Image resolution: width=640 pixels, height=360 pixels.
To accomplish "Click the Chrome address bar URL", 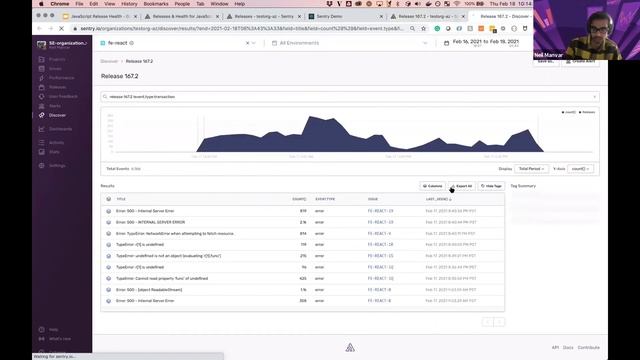I will pyautogui.click(x=242, y=29).
